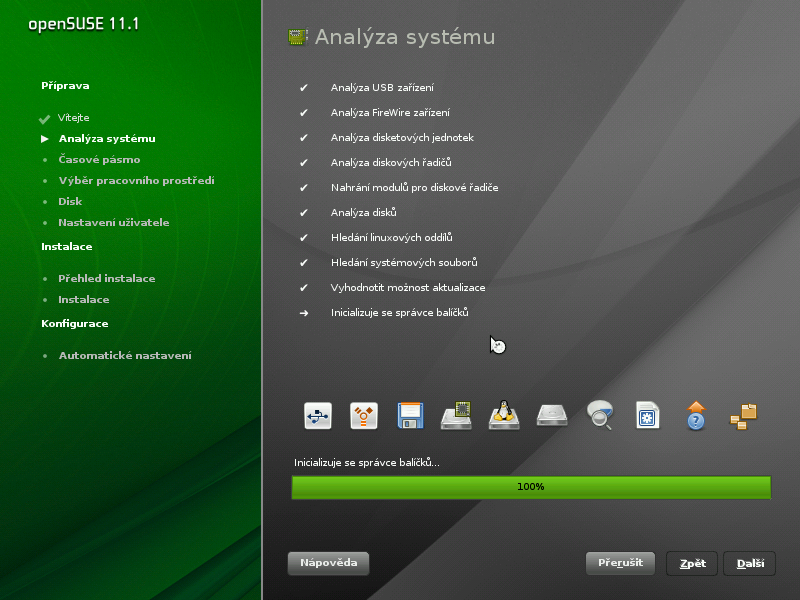Click the package manager boxes icon
The image size is (800, 600).
[744, 417]
